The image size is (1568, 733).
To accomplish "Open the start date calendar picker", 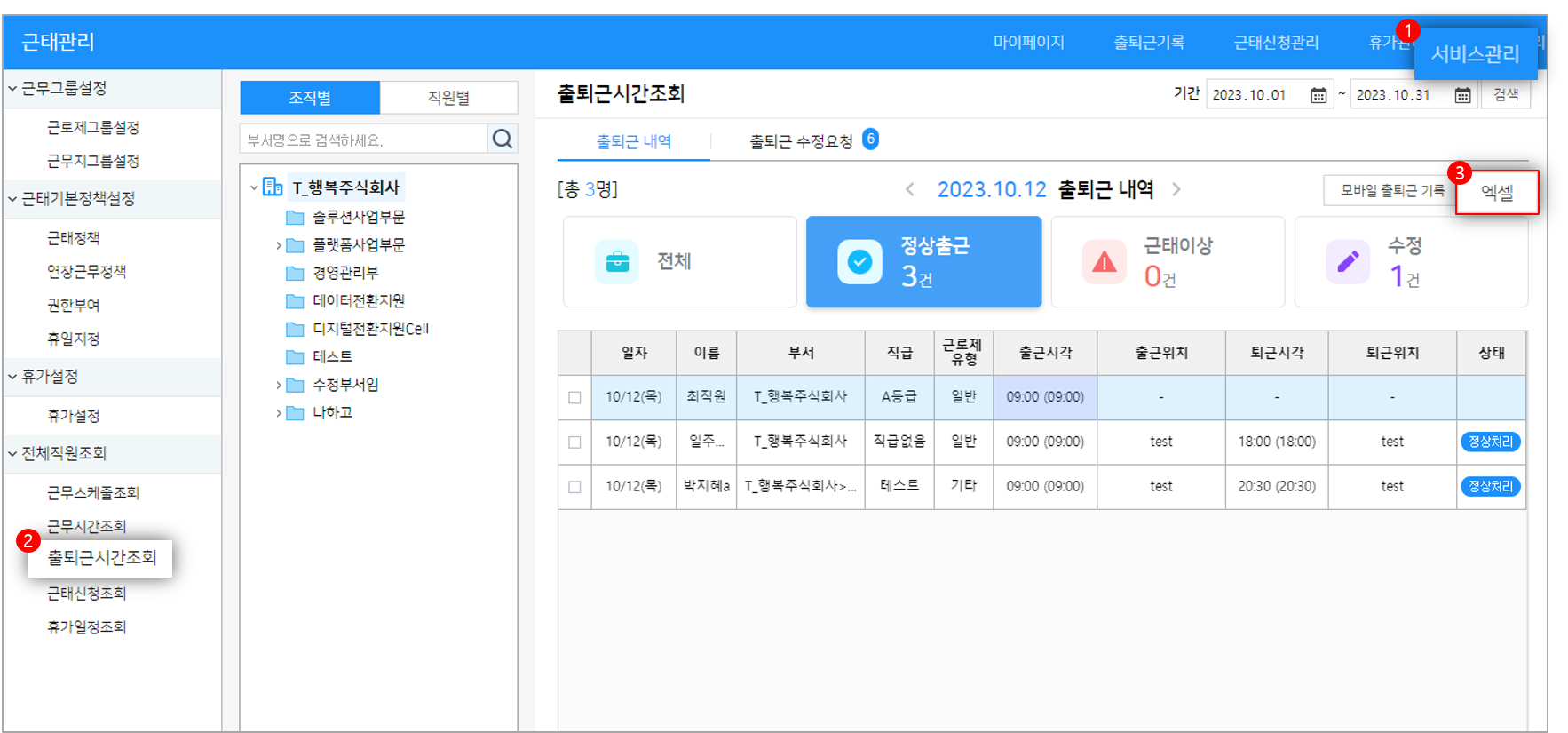I will click(x=1319, y=95).
